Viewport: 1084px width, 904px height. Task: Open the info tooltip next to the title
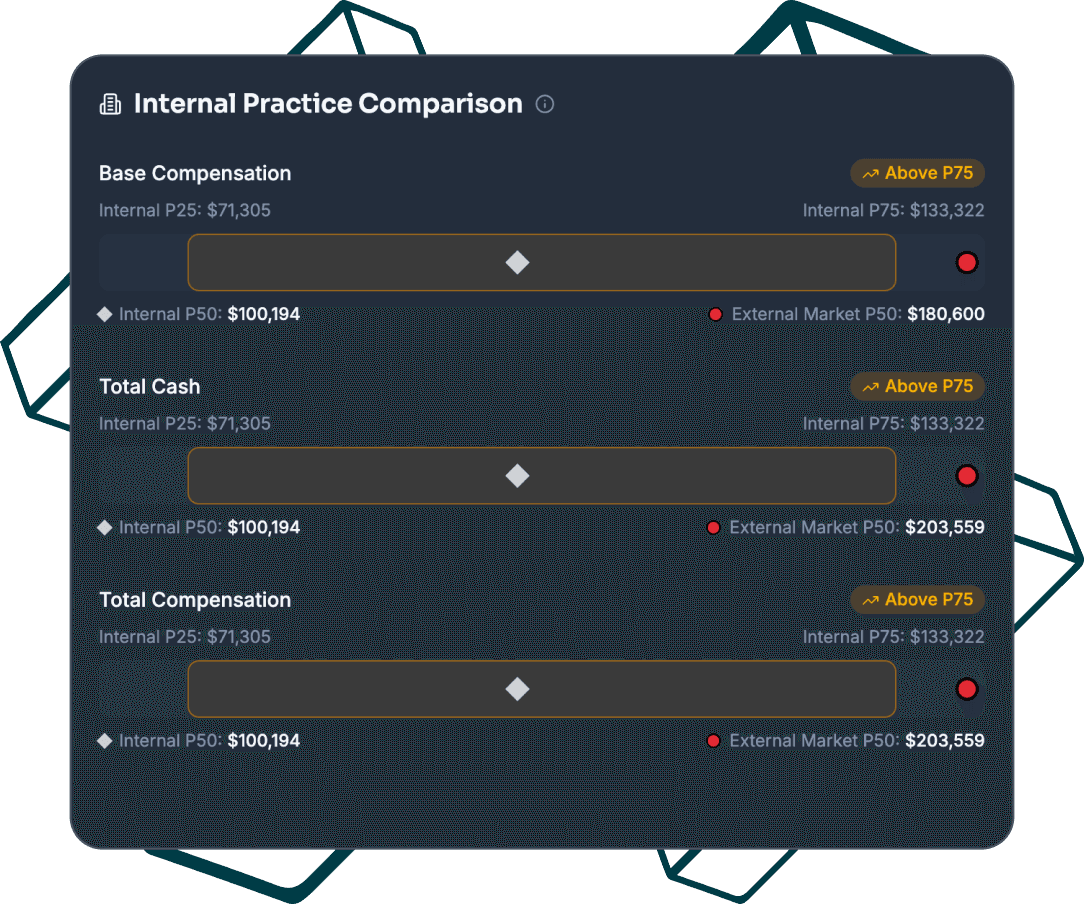pyautogui.click(x=545, y=104)
